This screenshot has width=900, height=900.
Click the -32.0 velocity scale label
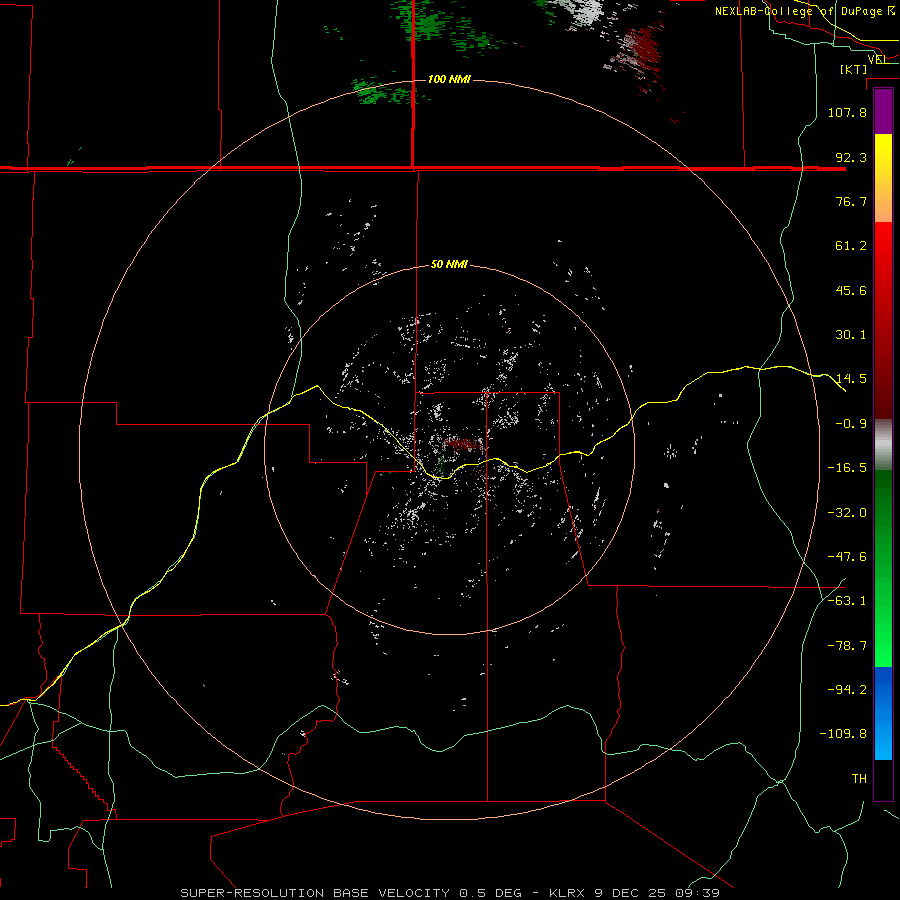[x=847, y=513]
